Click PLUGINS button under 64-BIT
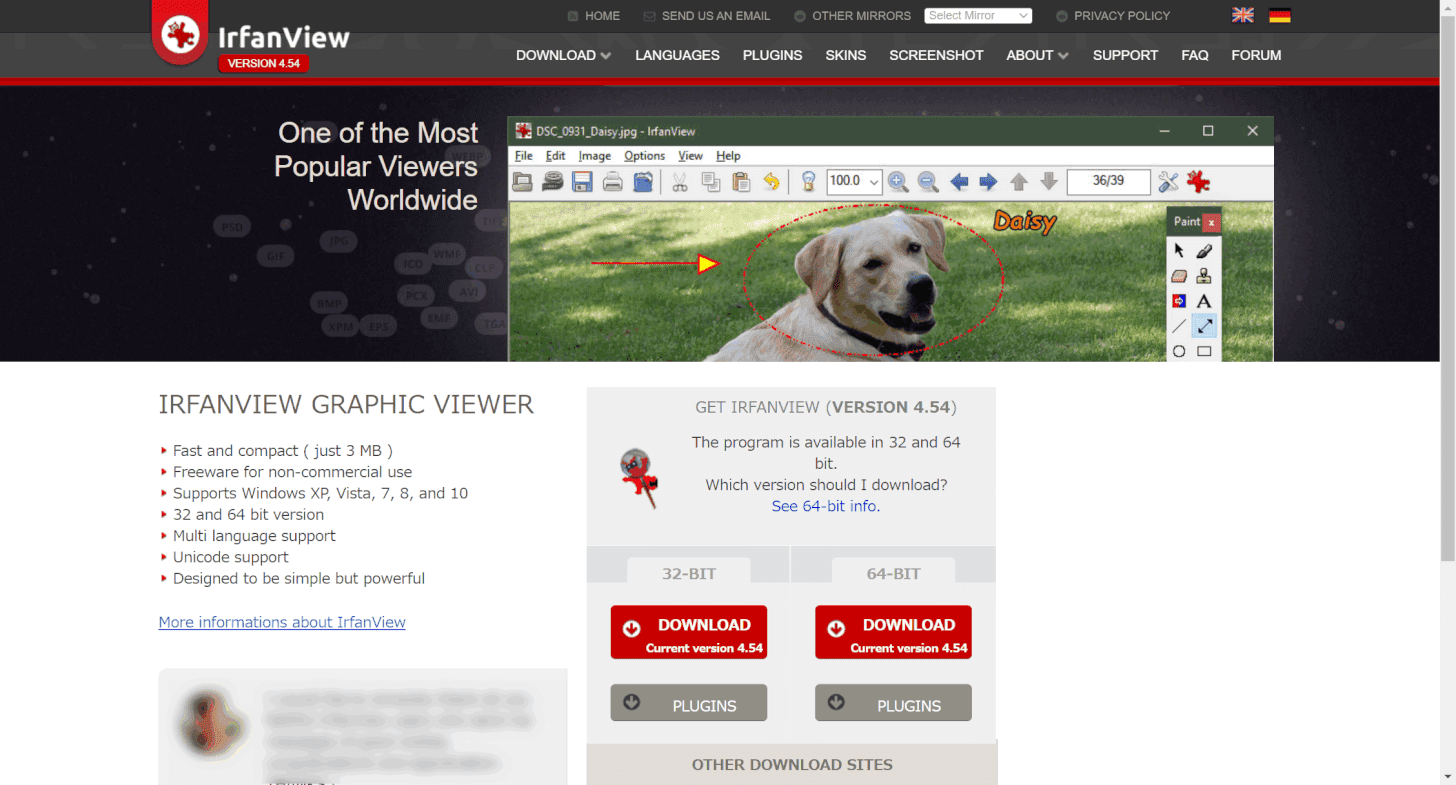 click(x=893, y=703)
